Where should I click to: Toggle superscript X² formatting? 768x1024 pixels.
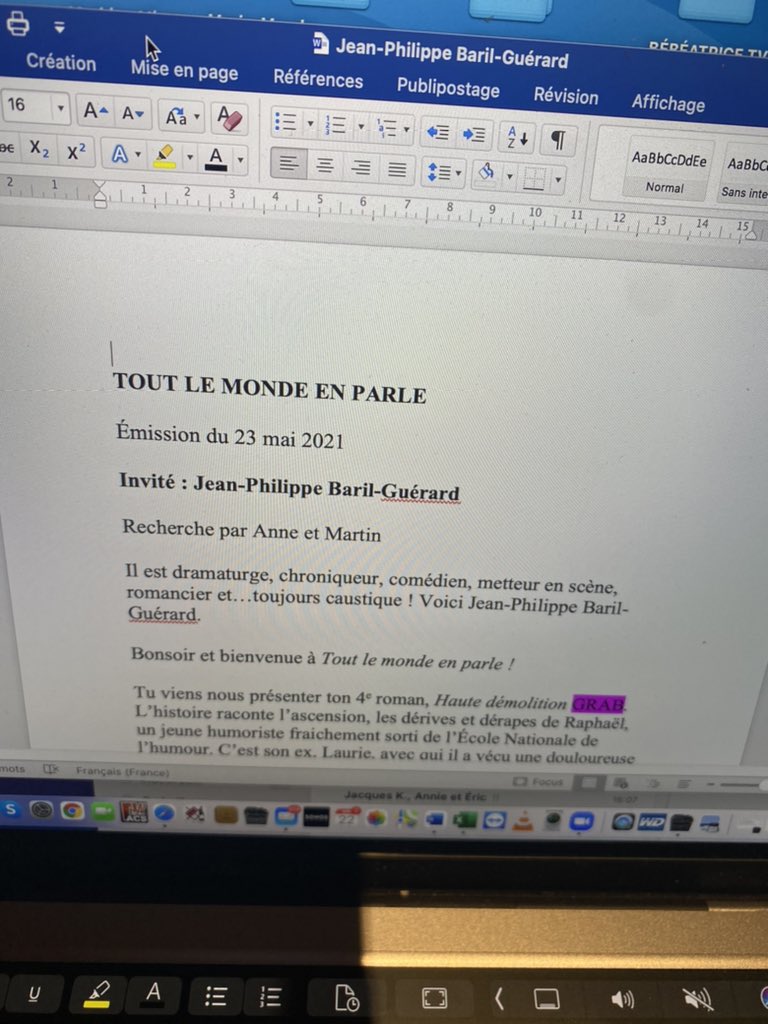76,152
